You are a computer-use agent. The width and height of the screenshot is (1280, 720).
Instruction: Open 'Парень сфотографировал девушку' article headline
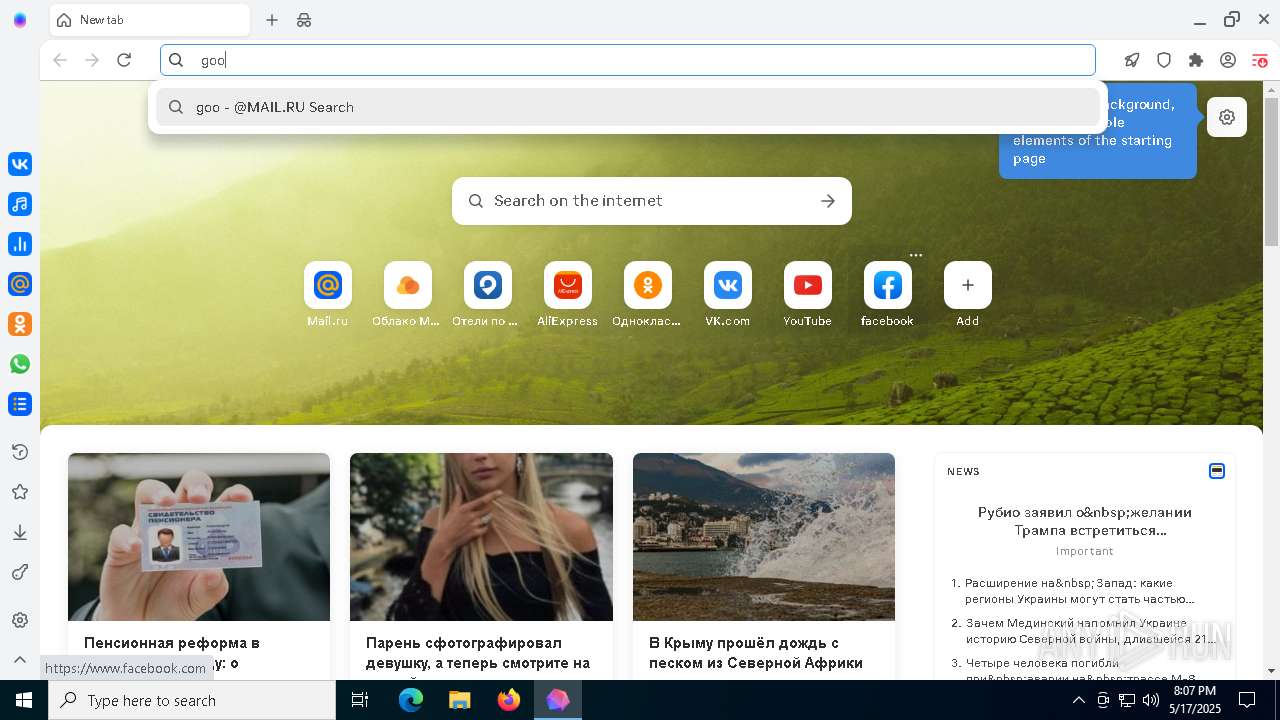click(x=478, y=652)
